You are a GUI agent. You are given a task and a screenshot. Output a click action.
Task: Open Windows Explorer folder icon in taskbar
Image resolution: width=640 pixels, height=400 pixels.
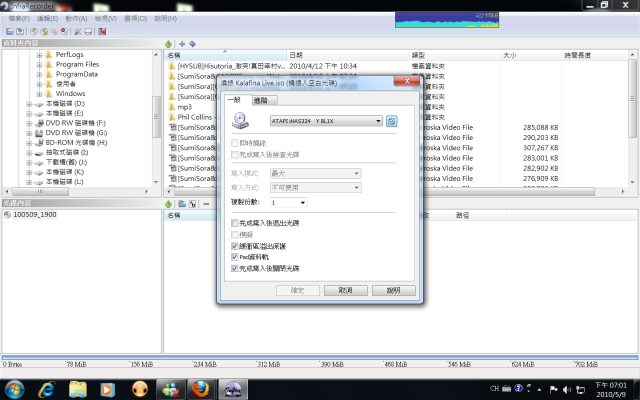[78, 389]
